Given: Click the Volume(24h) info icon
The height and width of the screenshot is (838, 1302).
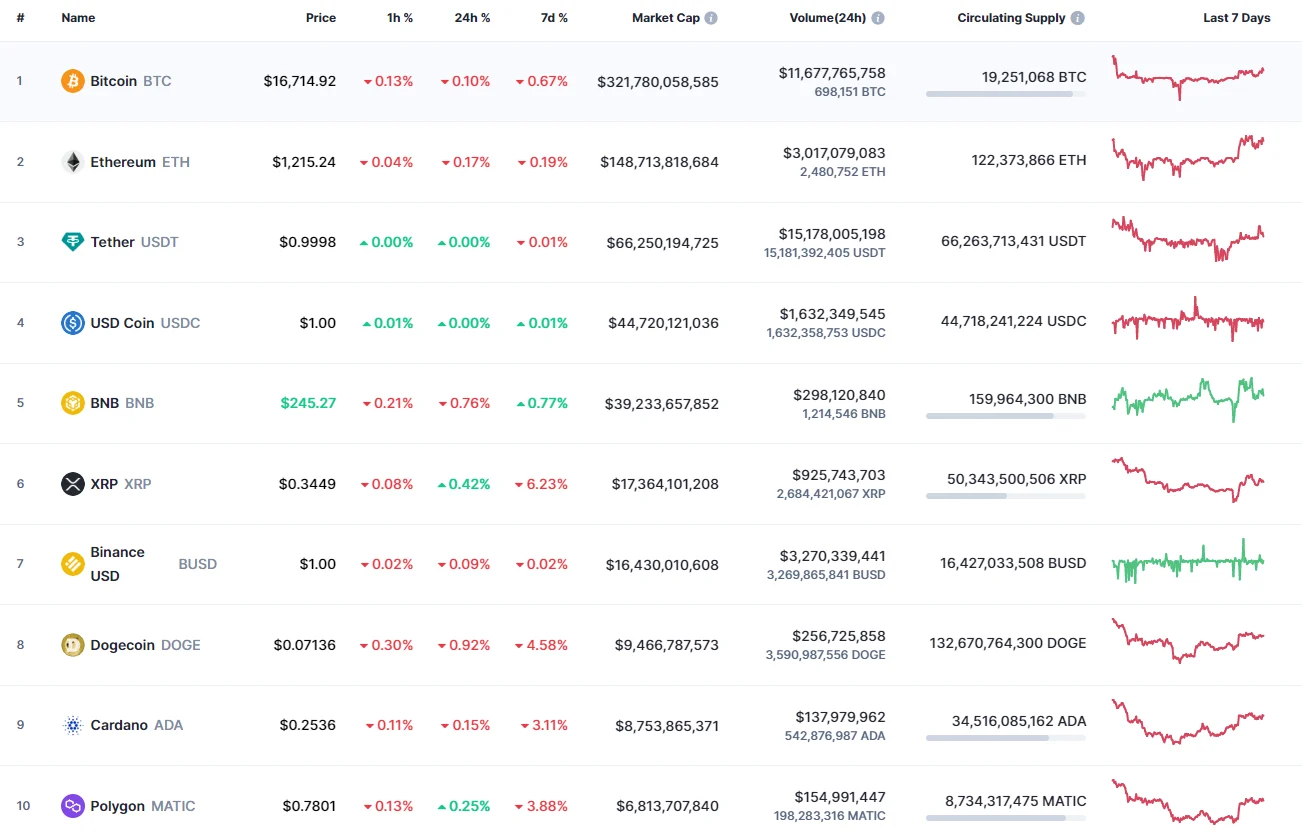Looking at the screenshot, I should click(877, 17).
